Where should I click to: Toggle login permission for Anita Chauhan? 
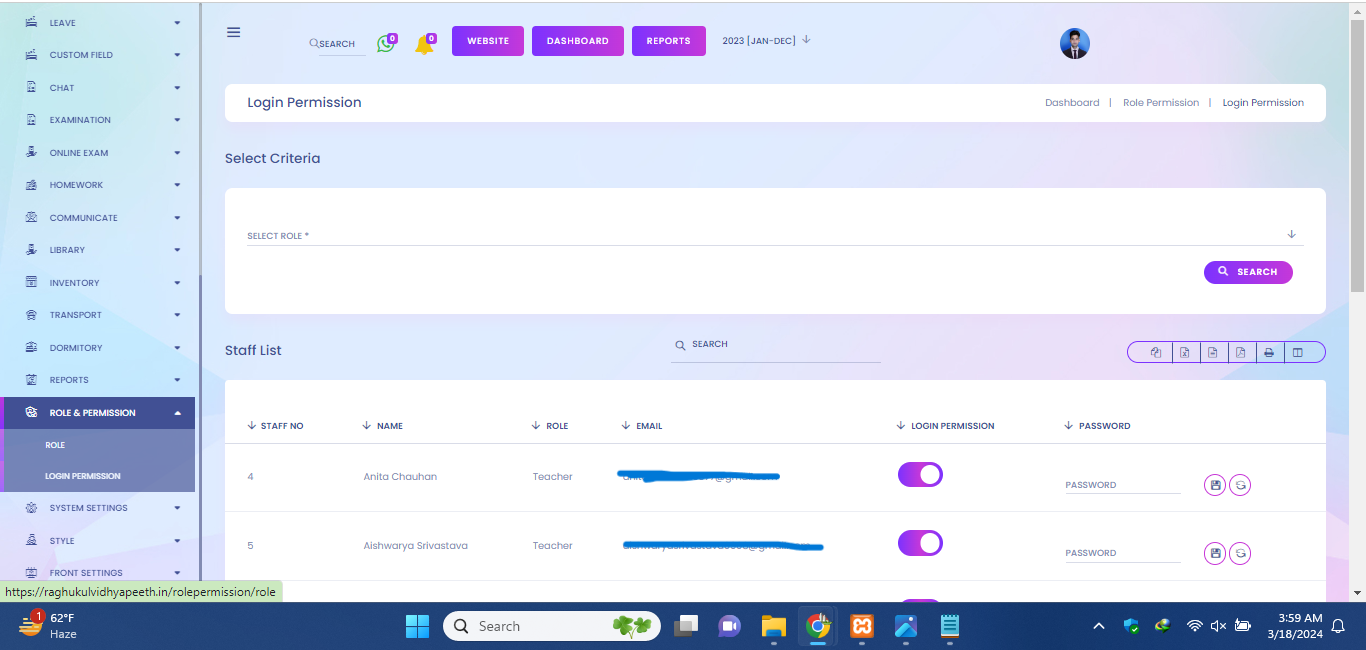click(x=920, y=475)
